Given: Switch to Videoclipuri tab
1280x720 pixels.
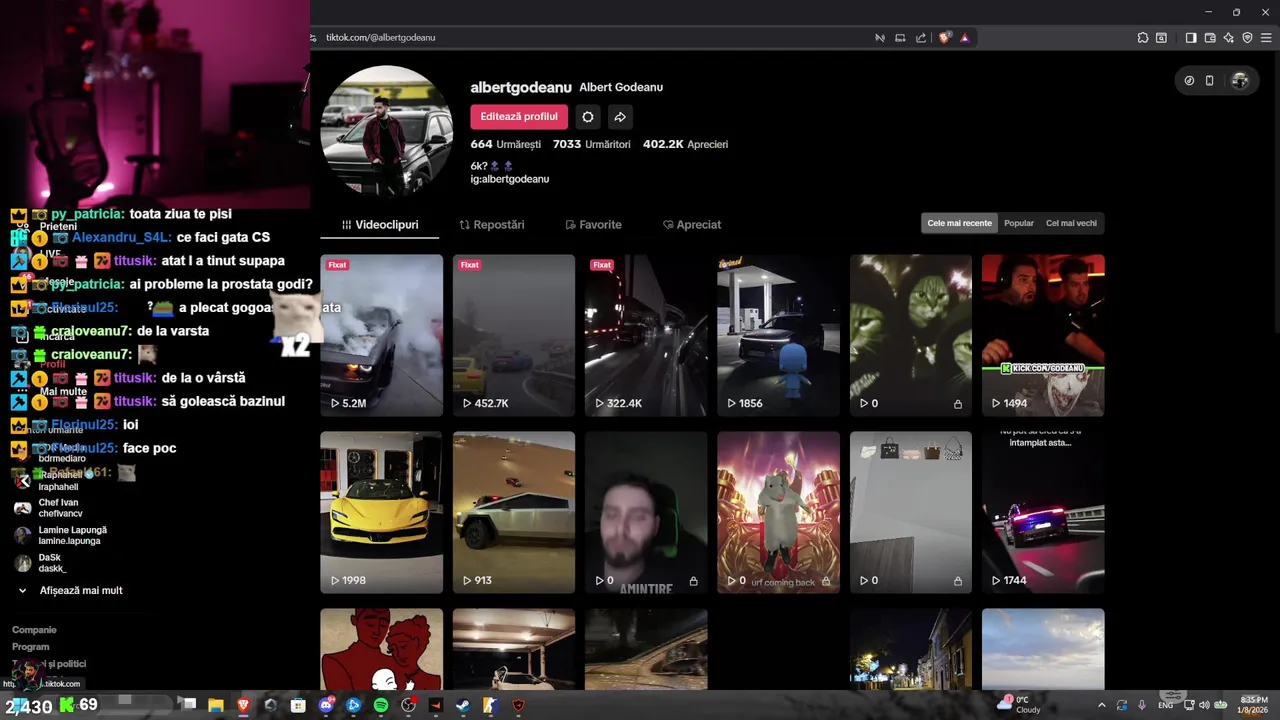Looking at the screenshot, I should 380,225.
